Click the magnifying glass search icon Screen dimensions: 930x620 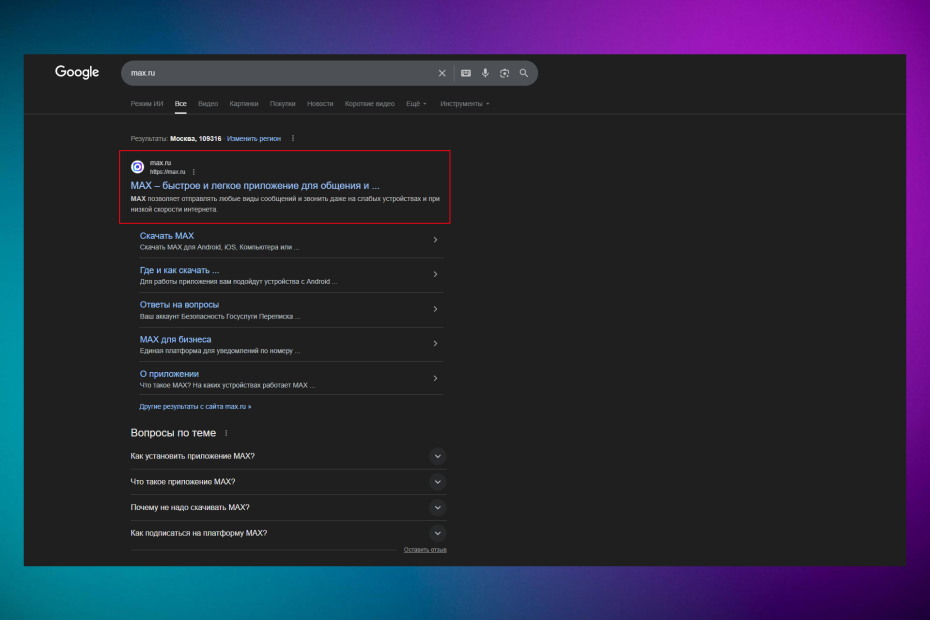(x=523, y=73)
